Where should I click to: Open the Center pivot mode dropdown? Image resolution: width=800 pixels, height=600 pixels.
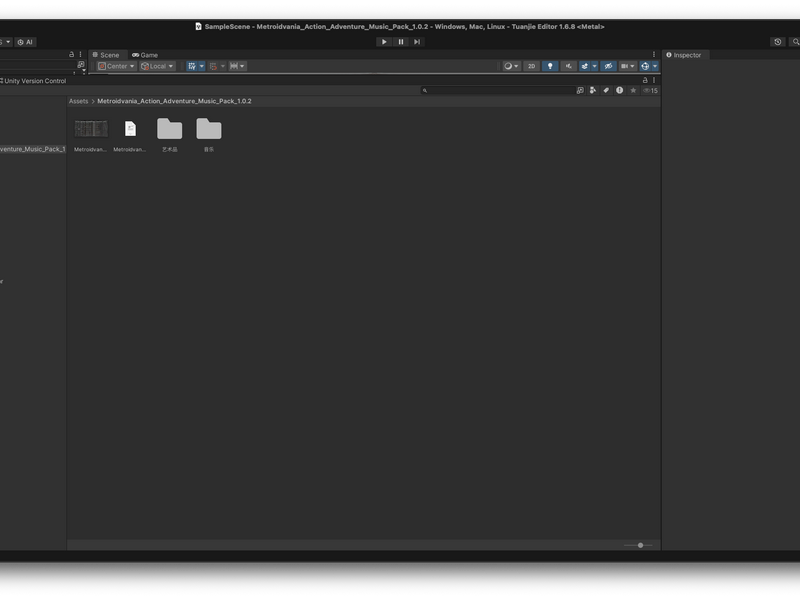(116, 66)
